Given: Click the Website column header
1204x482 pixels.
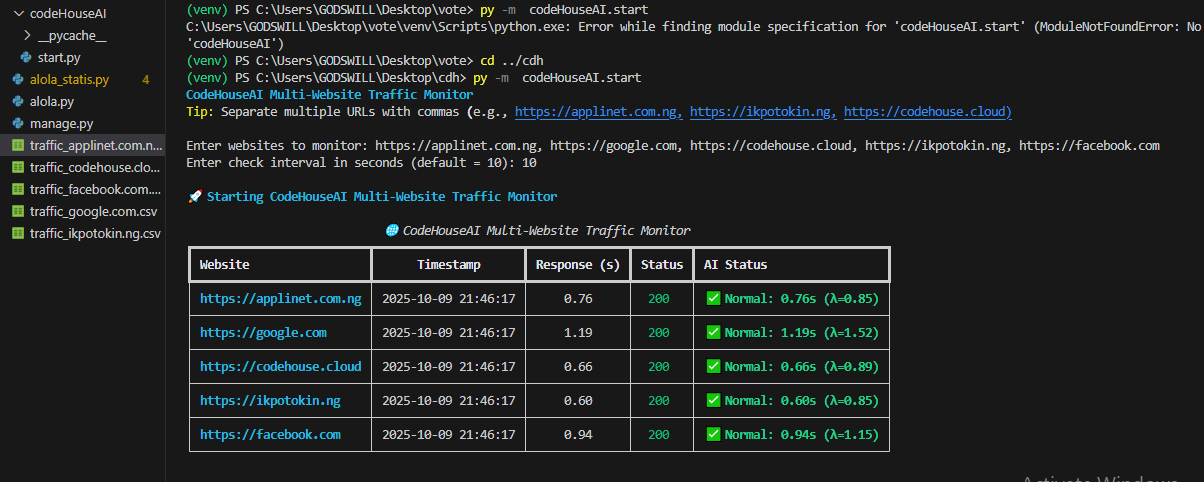Looking at the screenshot, I should click(x=225, y=265).
